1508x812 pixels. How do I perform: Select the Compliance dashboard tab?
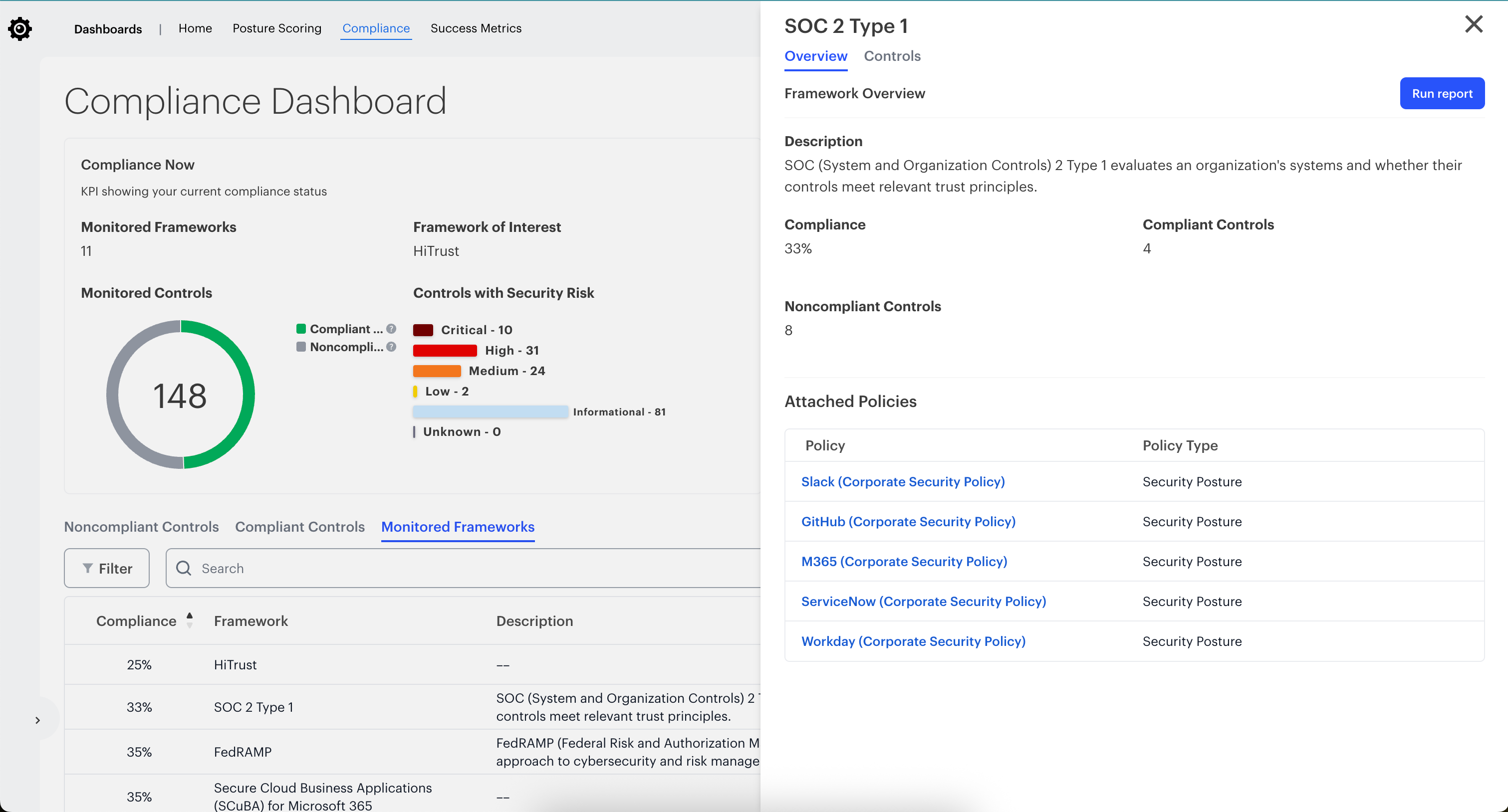click(x=376, y=28)
